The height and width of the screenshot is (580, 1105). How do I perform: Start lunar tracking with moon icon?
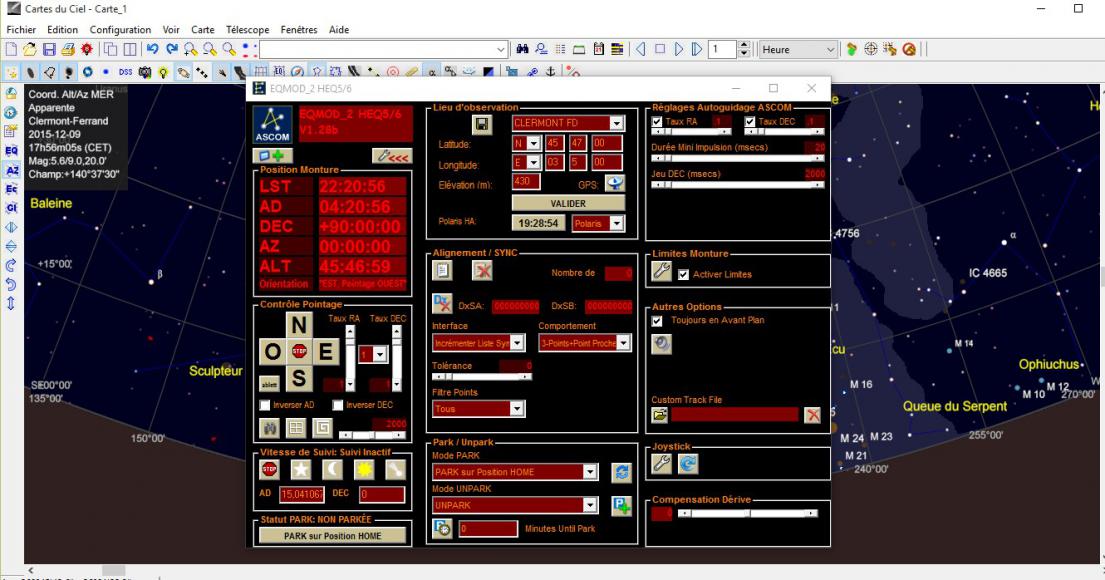(x=333, y=469)
